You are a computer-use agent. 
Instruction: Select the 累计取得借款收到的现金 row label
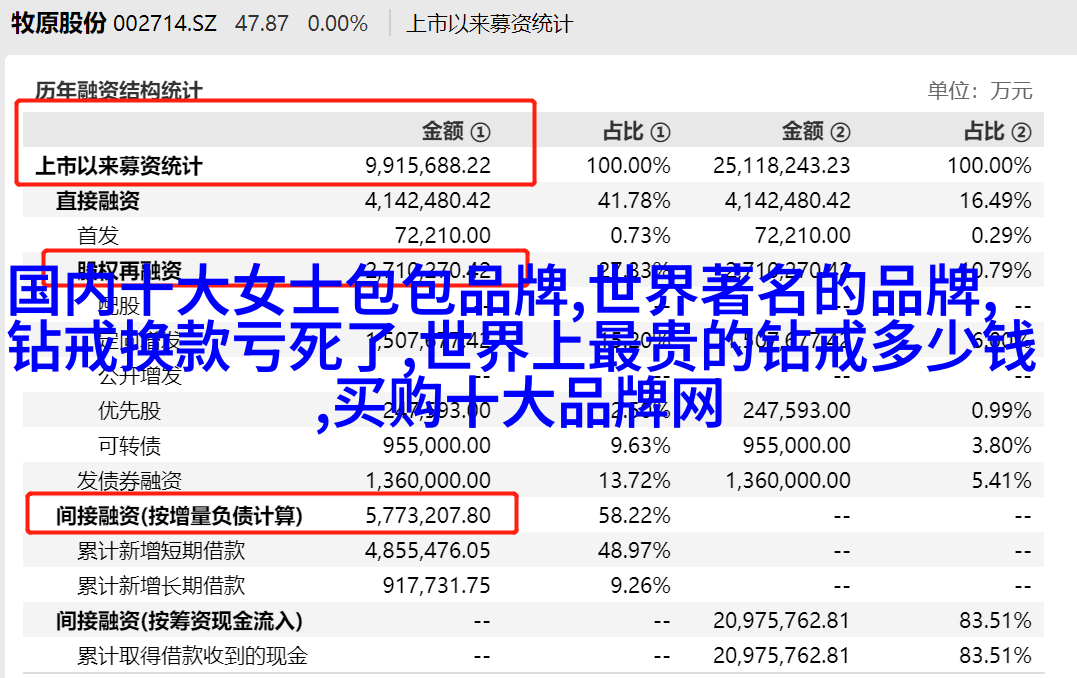[x=192, y=657]
